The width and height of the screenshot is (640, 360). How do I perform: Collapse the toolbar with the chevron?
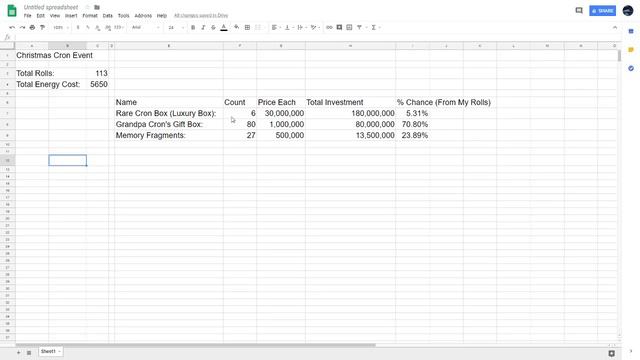pyautogui.click(x=615, y=27)
